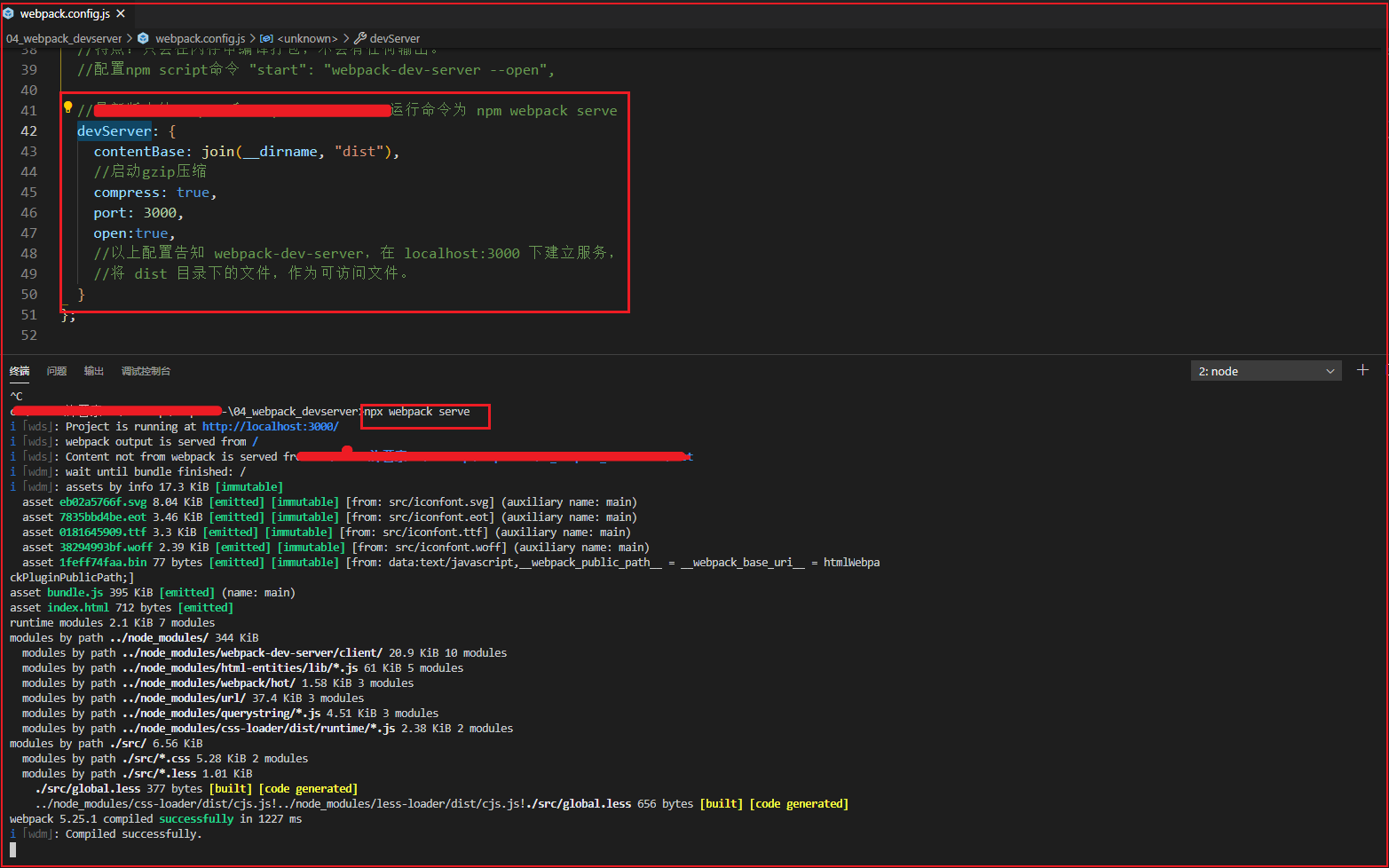This screenshot has width=1389, height=868.
Task: Click webpack-dev-server/client/ module path
Action: pos(253,653)
